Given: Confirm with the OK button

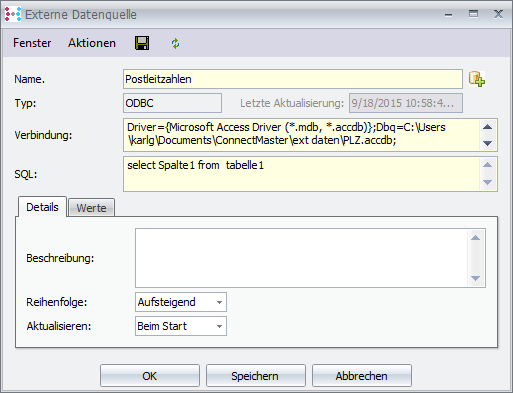Looking at the screenshot, I should pyautogui.click(x=150, y=376).
